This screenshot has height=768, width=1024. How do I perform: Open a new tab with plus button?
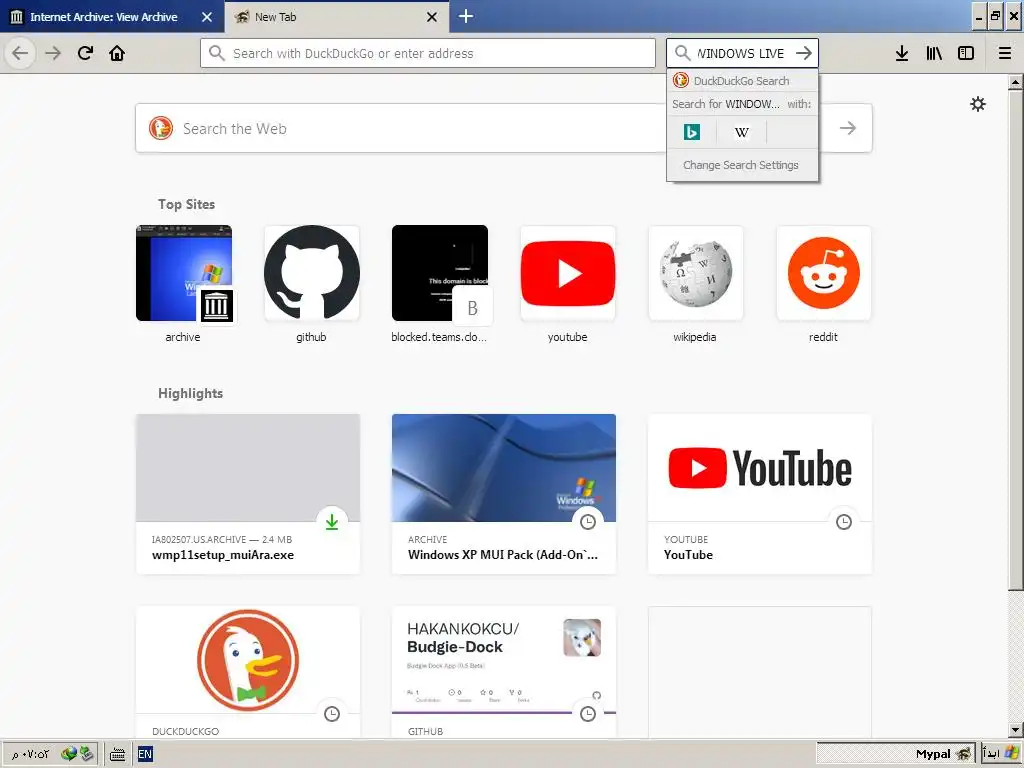pyautogui.click(x=466, y=16)
